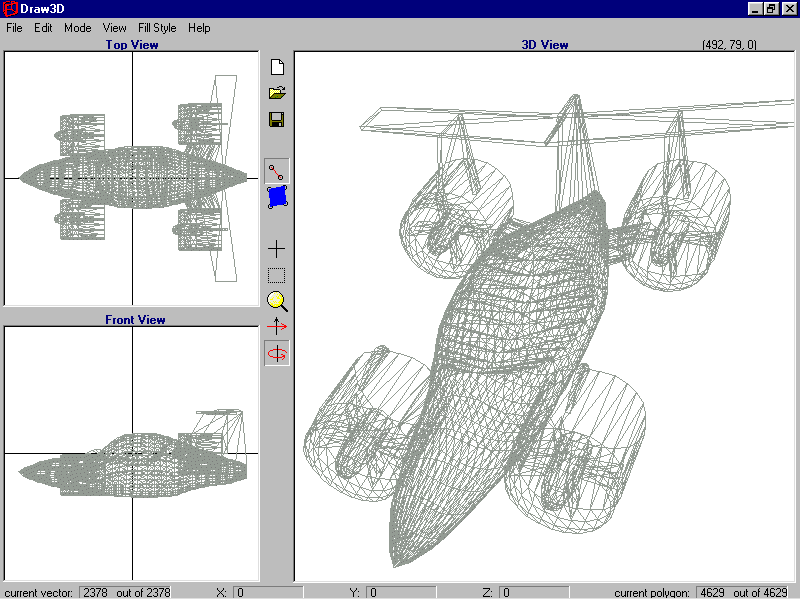800x600 pixels.
Task: Click the Front View wireframe canvas
Action: click(x=132, y=454)
